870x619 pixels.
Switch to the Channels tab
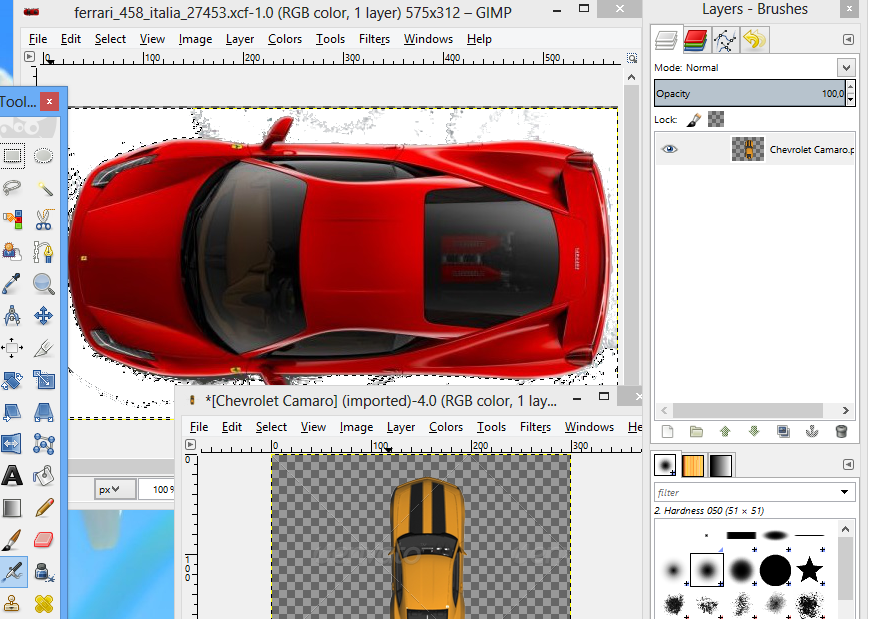point(696,40)
